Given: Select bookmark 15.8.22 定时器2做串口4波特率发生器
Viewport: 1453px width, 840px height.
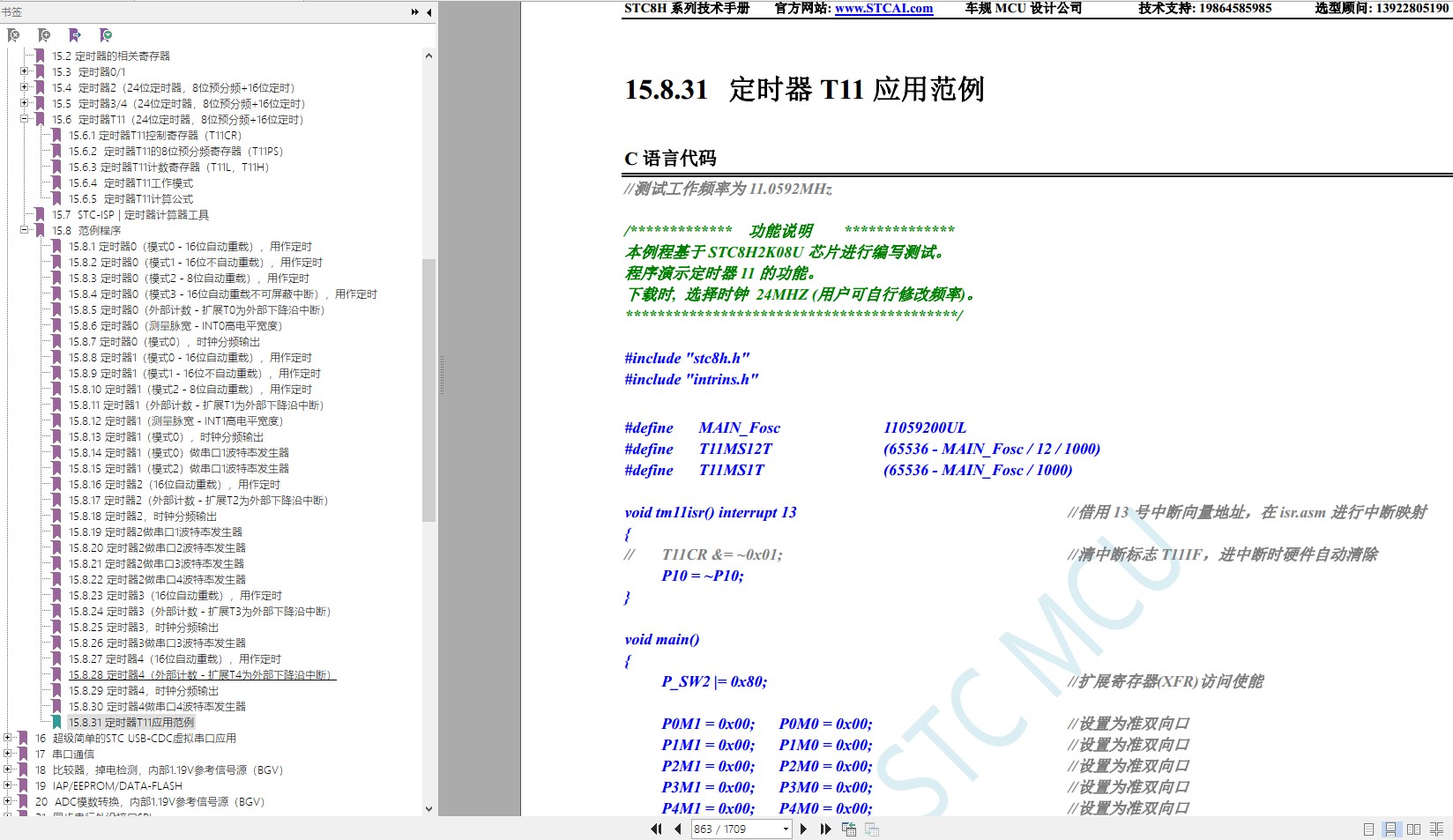Looking at the screenshot, I should 158,579.
